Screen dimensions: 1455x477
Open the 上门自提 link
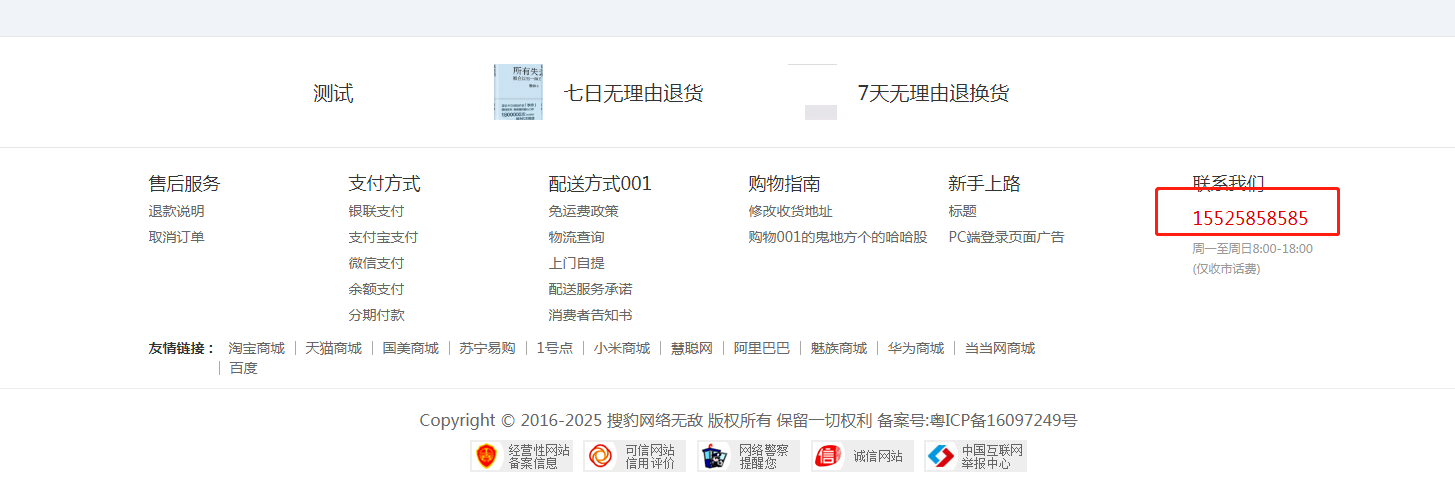[577, 263]
